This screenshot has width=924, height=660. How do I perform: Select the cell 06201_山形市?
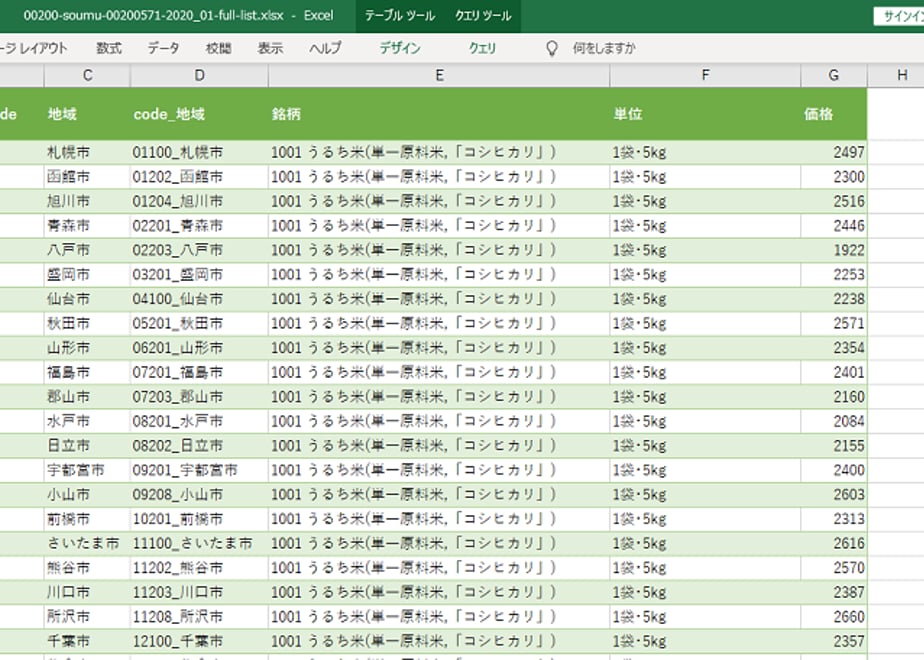coord(199,348)
